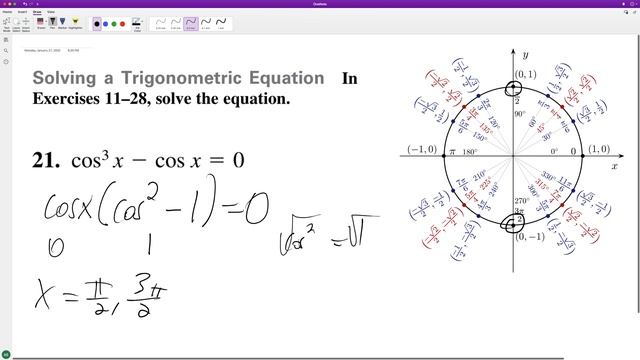Select the Text Mode tool
640x360 pixels.
(7, 24)
